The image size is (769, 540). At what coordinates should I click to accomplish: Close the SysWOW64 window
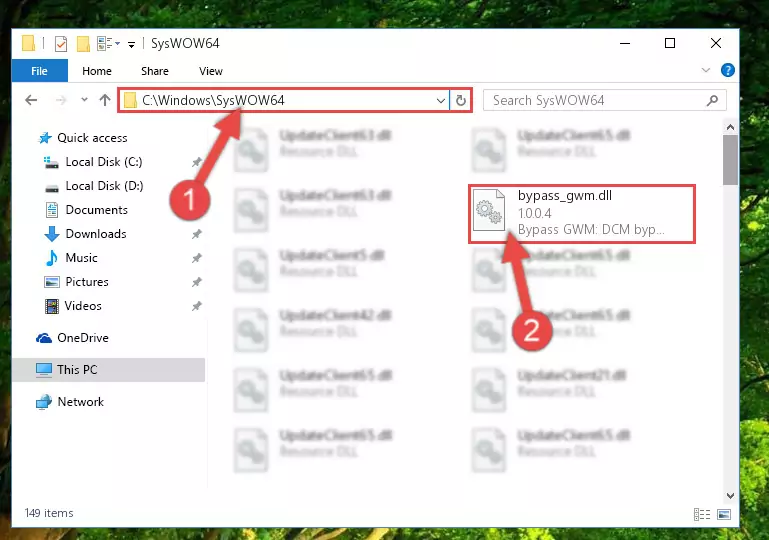(716, 44)
